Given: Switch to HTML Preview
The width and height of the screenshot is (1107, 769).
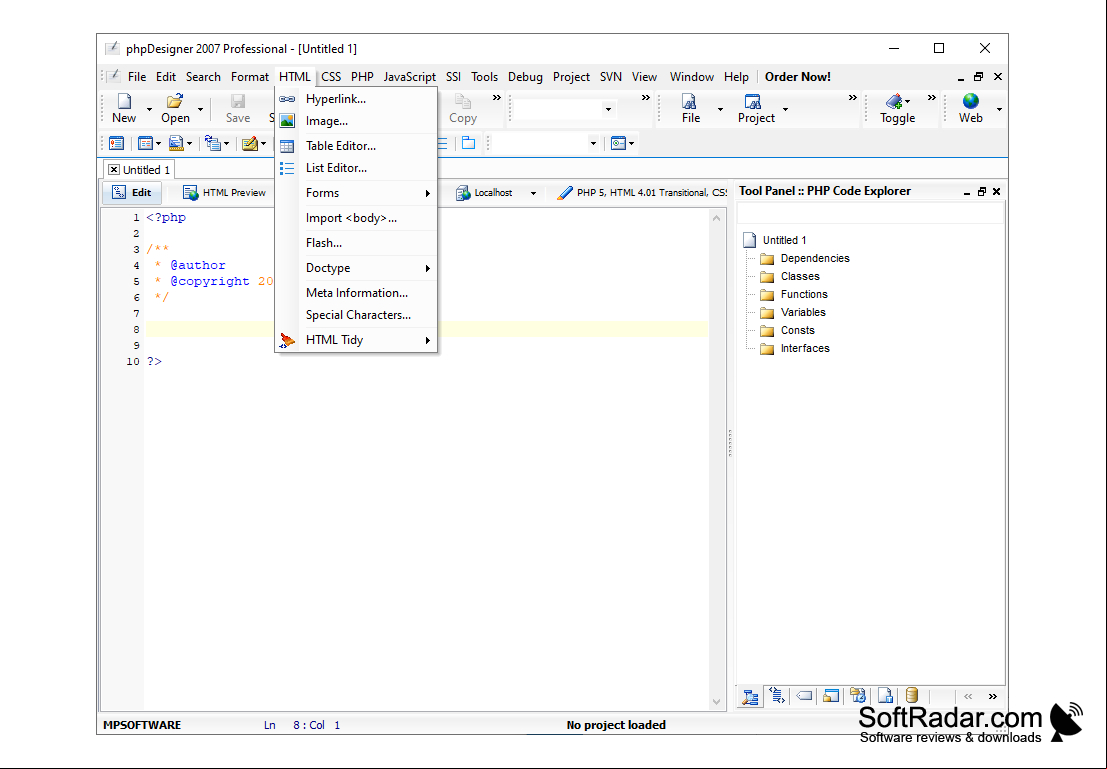Looking at the screenshot, I should [224, 193].
